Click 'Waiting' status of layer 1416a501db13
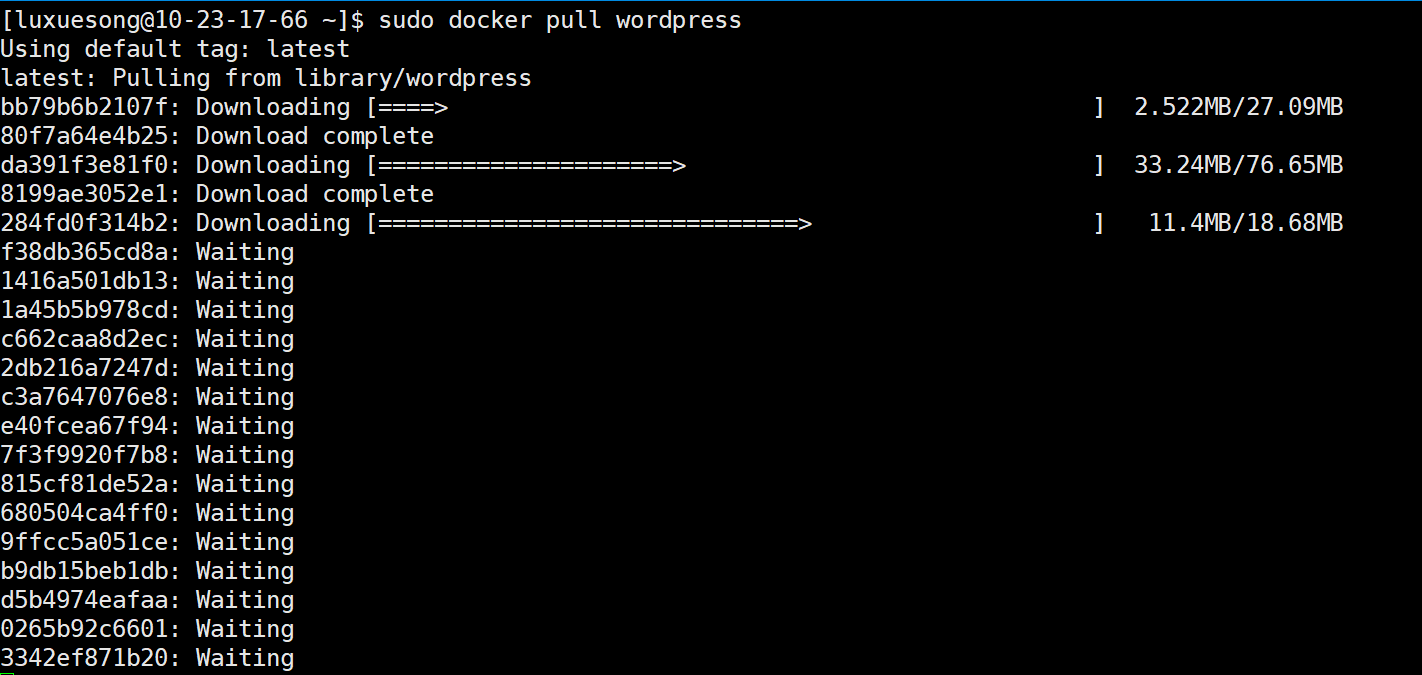The image size is (1422, 675). [245, 281]
